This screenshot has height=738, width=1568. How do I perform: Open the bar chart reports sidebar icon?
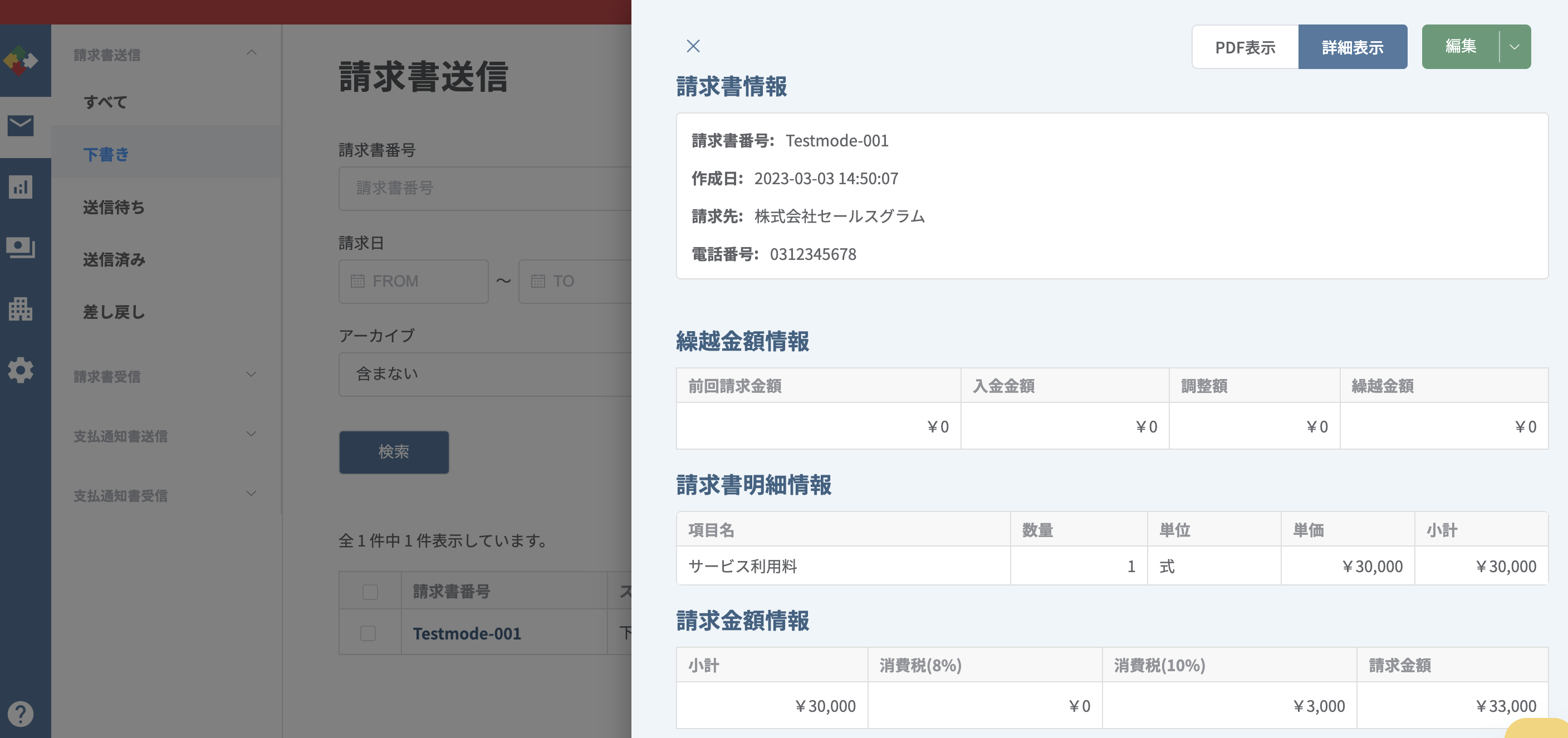(x=21, y=187)
